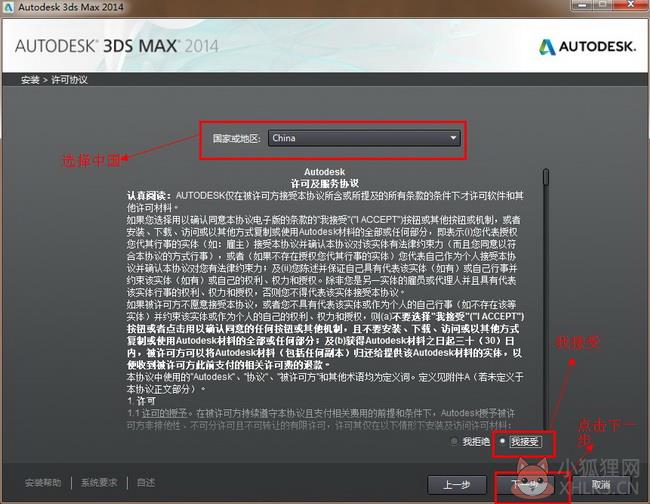Viewport: 650px width, 504px height.
Task: Select the 我拒绝 (I reject) radio button
Action: 454,441
